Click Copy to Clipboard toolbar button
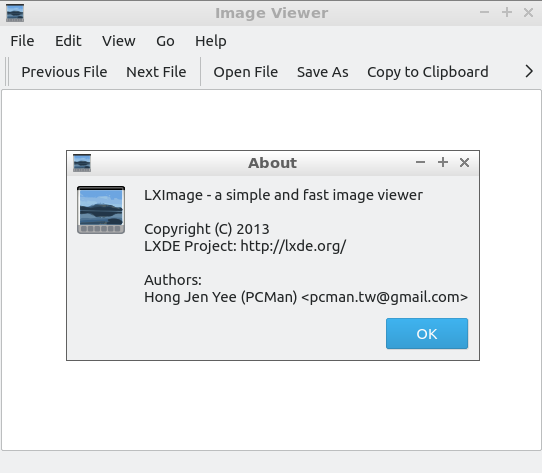The width and height of the screenshot is (542, 473). coord(428,72)
